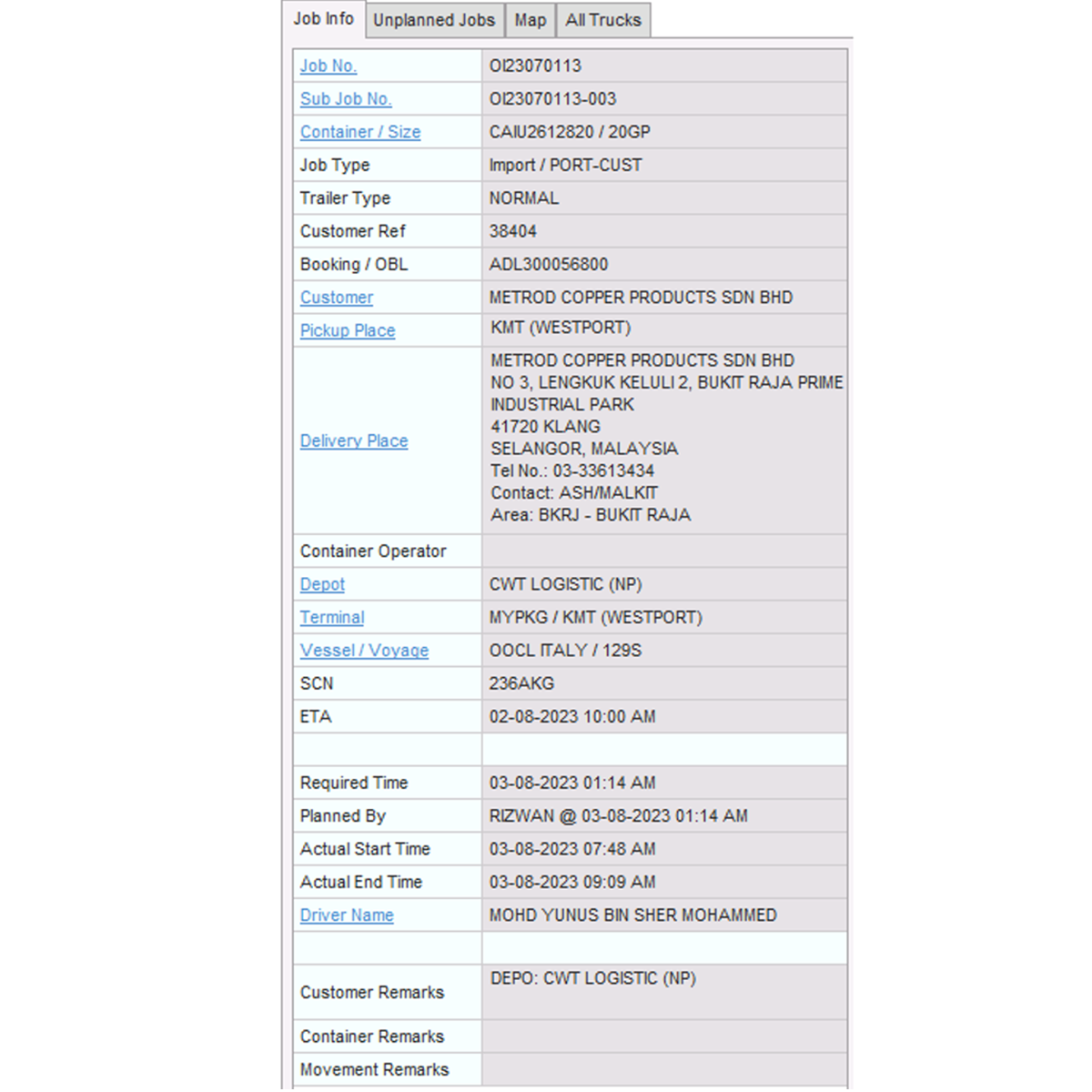Click the Job No. link
1092x1092 pixels.
329,66
